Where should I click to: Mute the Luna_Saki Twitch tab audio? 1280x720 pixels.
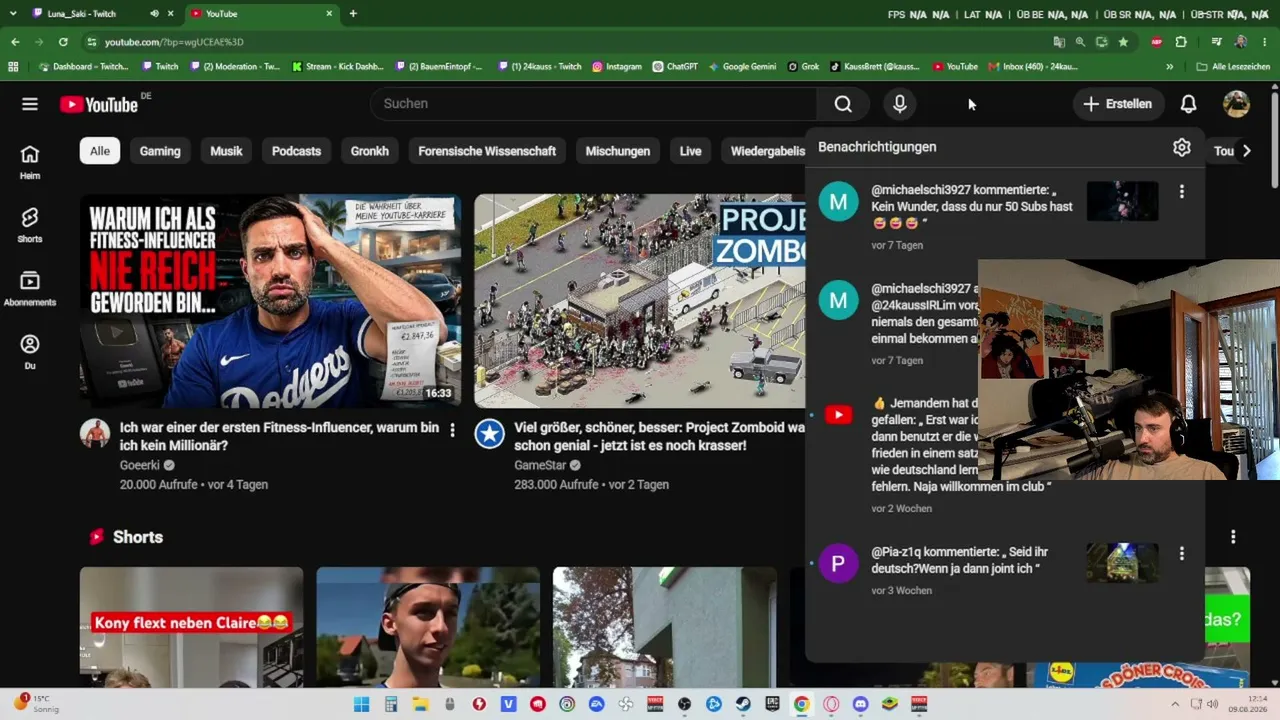[x=154, y=14]
